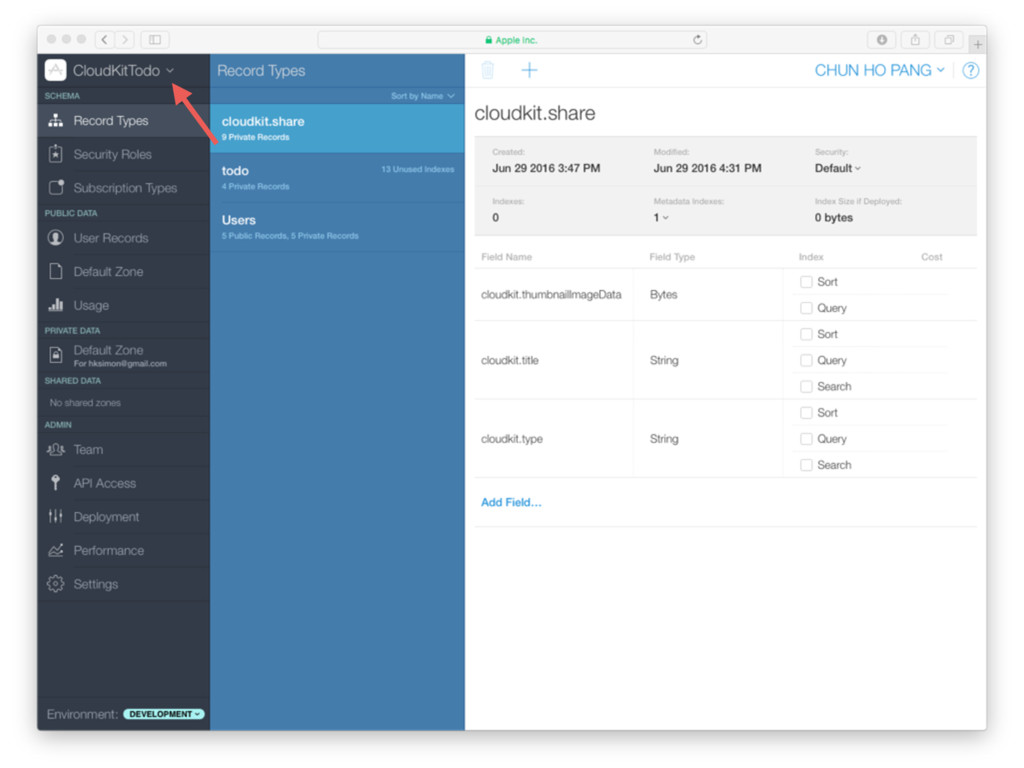Click the cloudkit.thumbnailImageData field name
This screenshot has width=1024, height=768.
[551, 295]
